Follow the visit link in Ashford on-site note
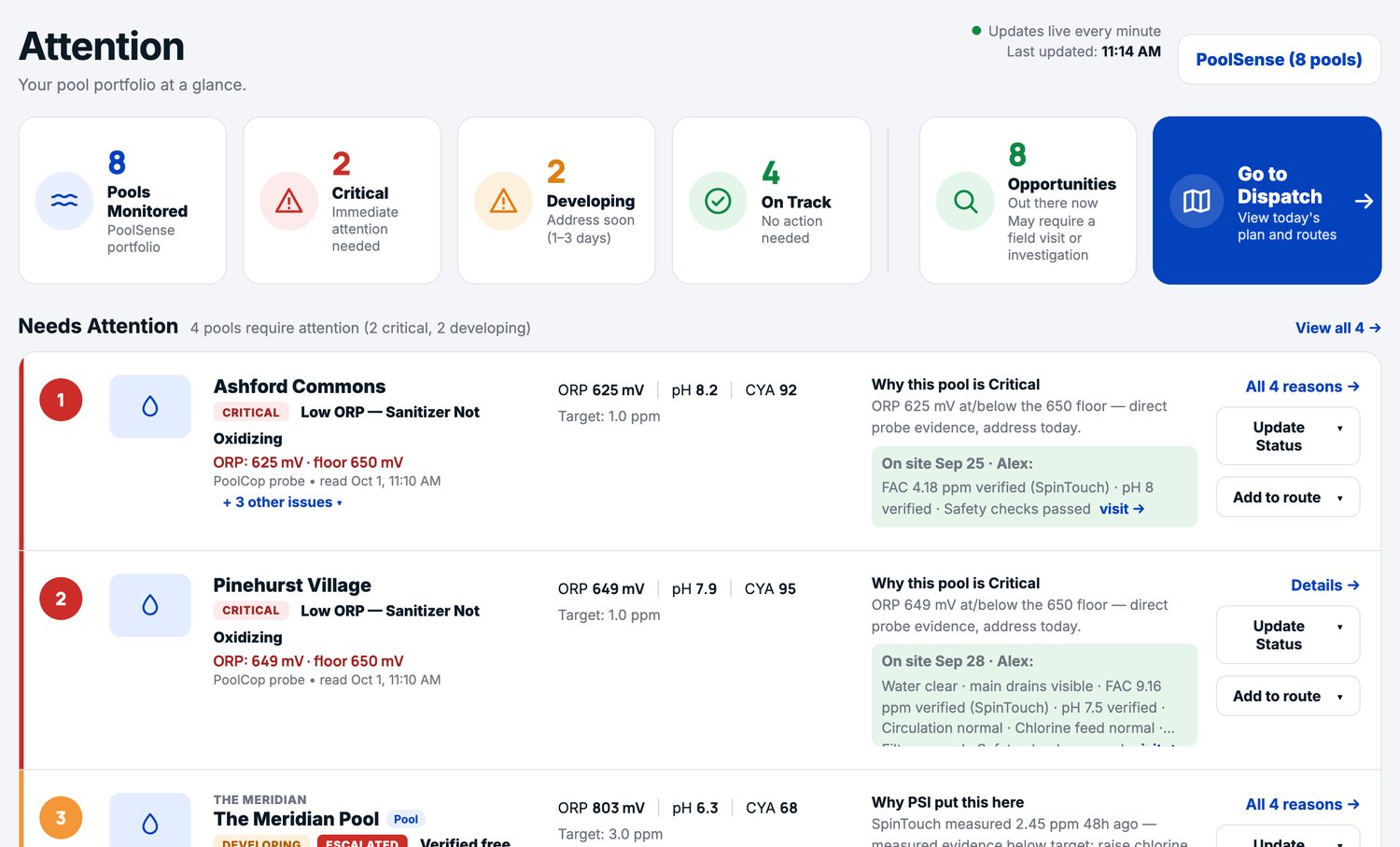Viewport: 1400px width, 847px height. coord(1121,509)
